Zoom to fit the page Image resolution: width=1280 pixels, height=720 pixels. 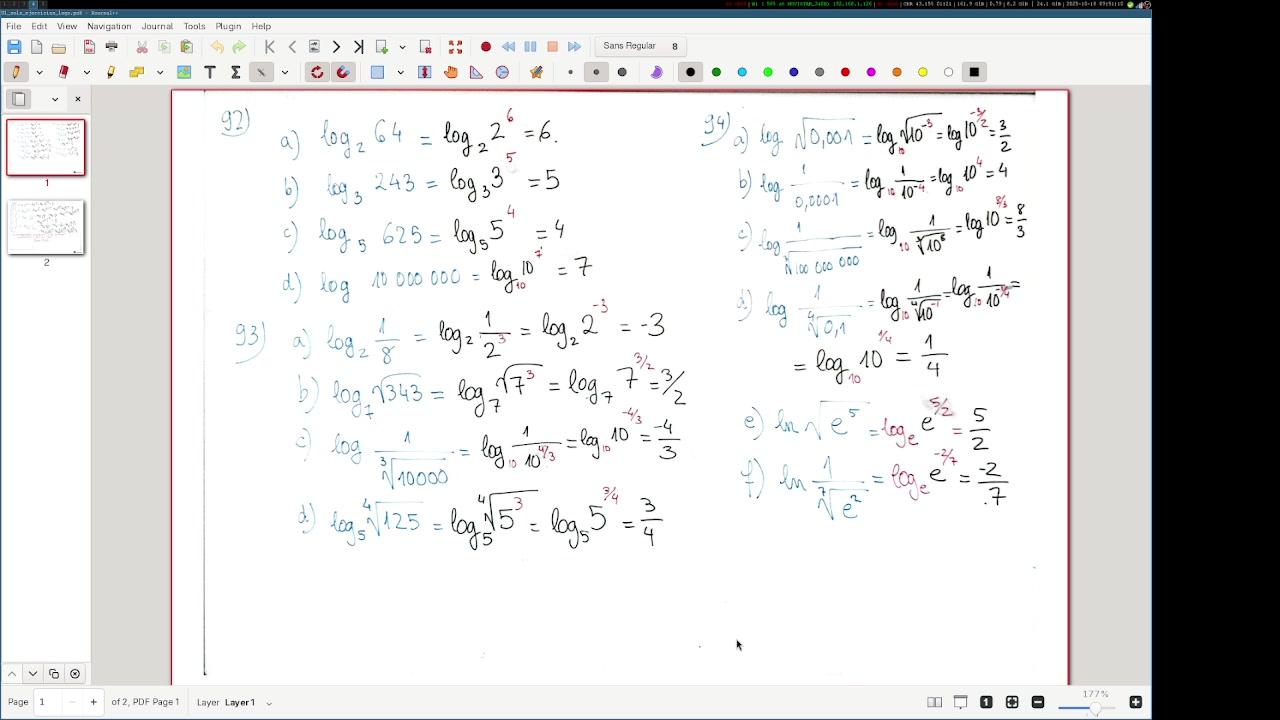1012,702
